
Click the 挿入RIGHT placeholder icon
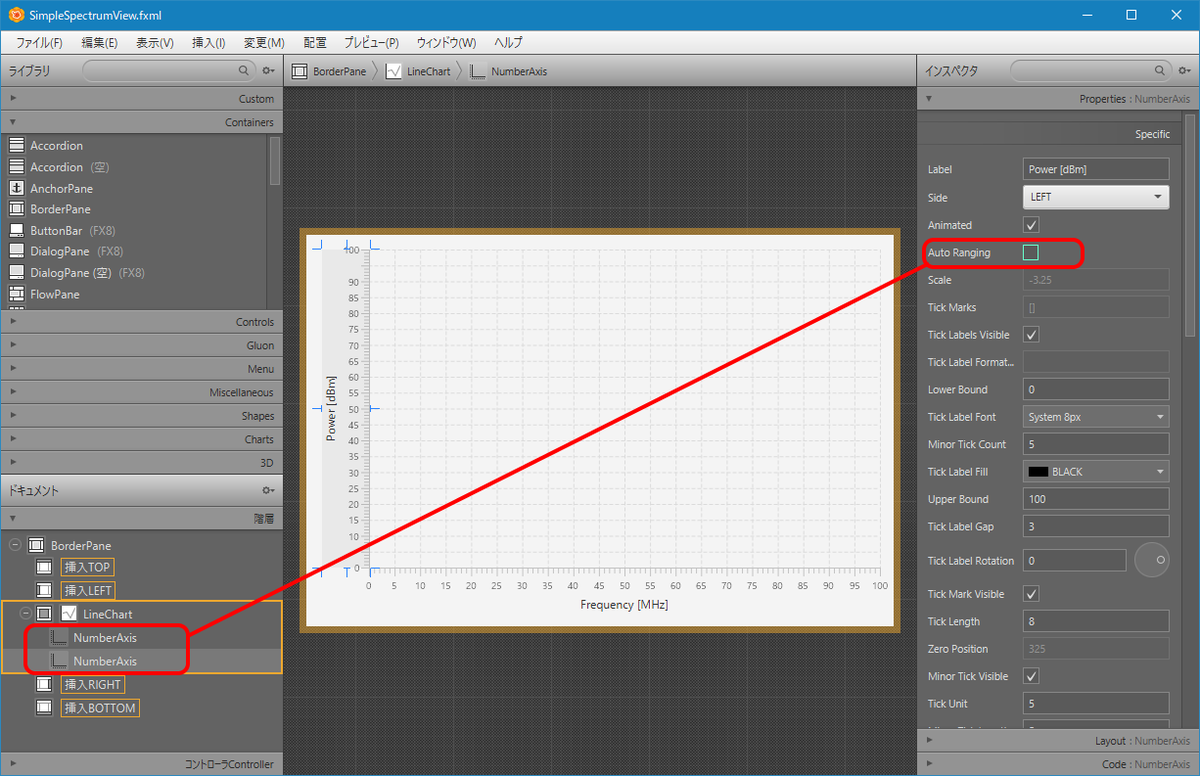coord(44,685)
